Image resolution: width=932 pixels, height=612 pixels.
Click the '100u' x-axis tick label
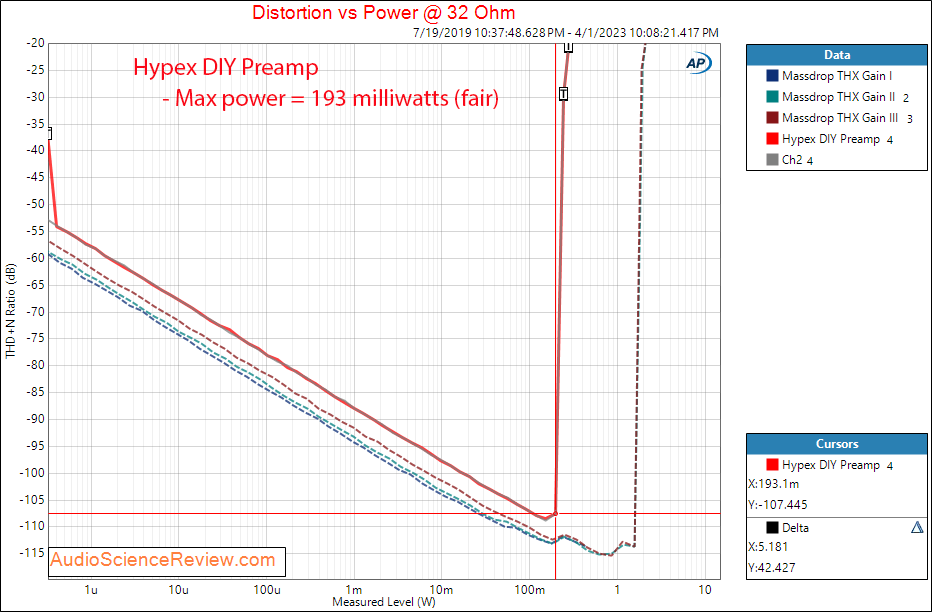pyautogui.click(x=266, y=590)
